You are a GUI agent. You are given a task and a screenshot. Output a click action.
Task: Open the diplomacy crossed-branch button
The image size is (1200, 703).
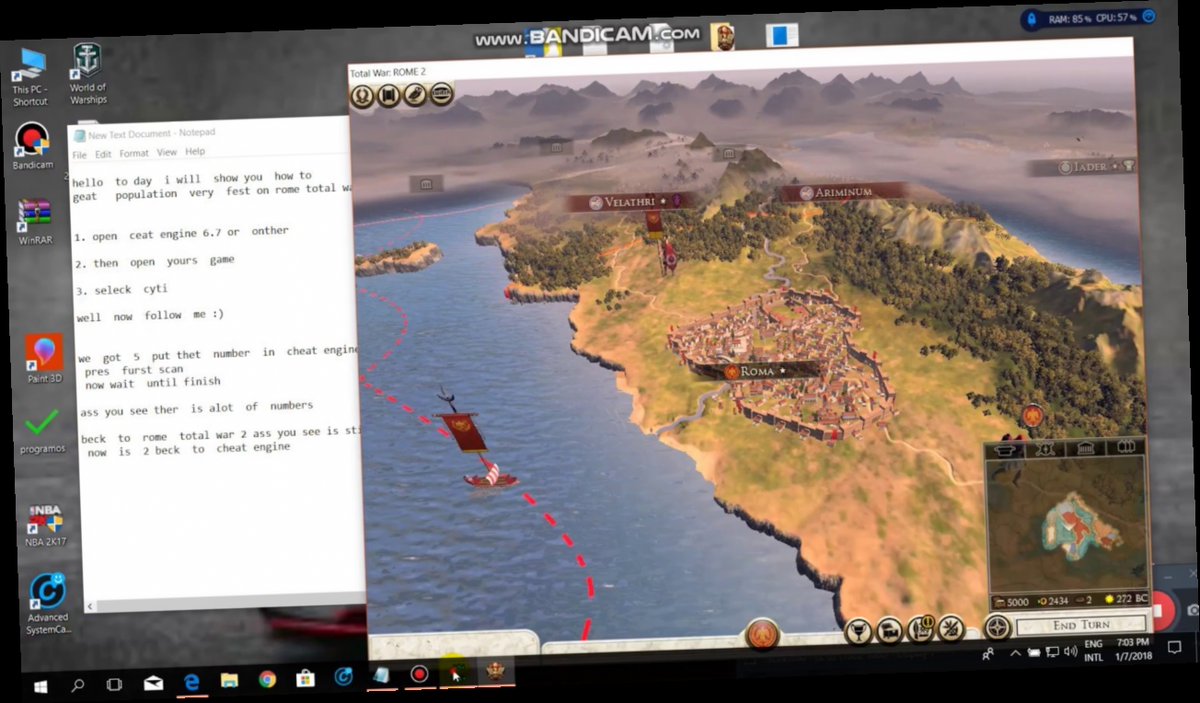click(x=951, y=628)
